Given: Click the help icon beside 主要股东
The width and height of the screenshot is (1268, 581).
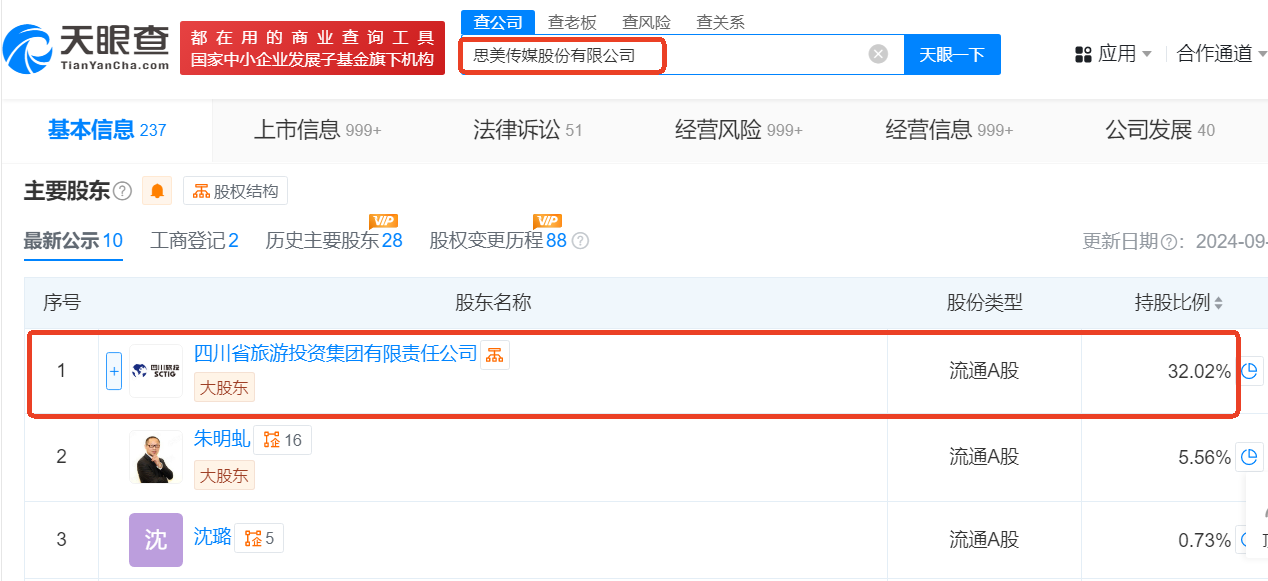Looking at the screenshot, I should tap(123, 191).
